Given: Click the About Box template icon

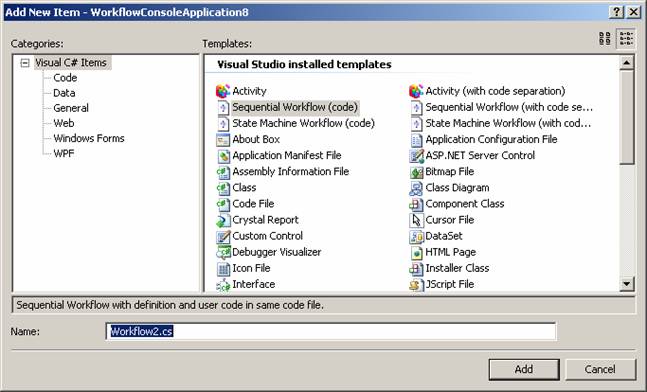Looking at the screenshot, I should 223,139.
